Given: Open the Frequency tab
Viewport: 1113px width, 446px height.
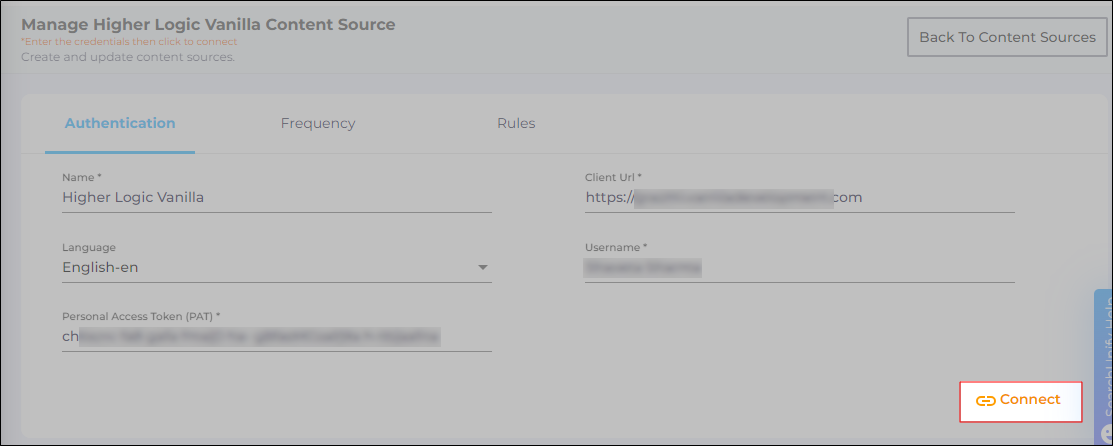Looking at the screenshot, I should 318,124.
